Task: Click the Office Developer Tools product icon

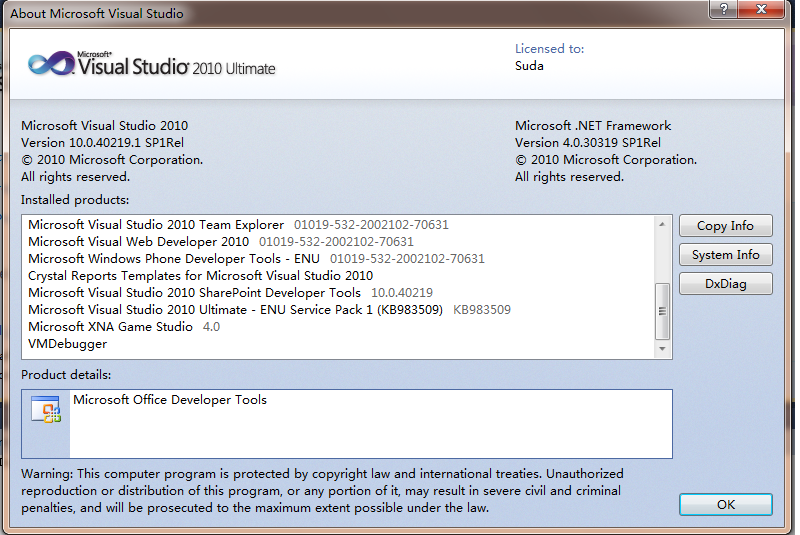Action: pyautogui.click(x=46, y=409)
